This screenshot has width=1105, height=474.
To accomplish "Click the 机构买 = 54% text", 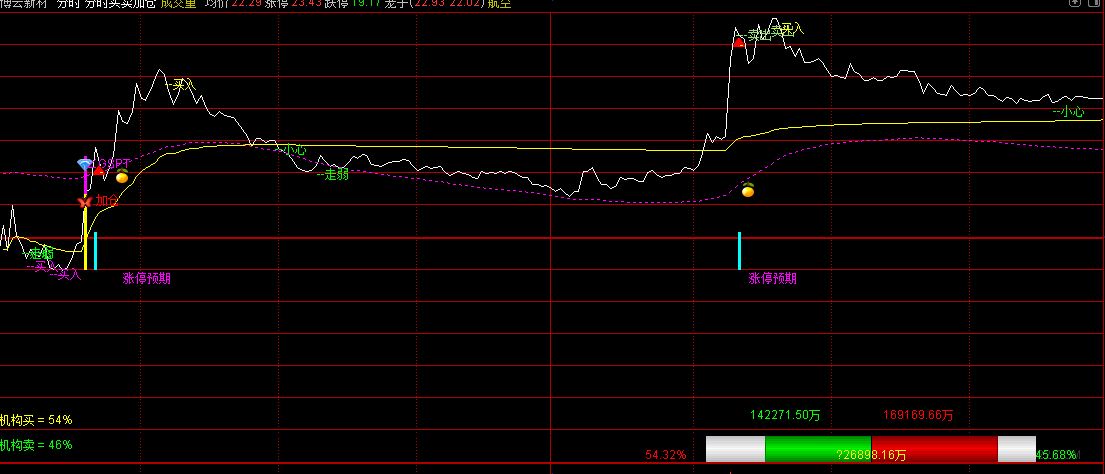I will (36, 420).
